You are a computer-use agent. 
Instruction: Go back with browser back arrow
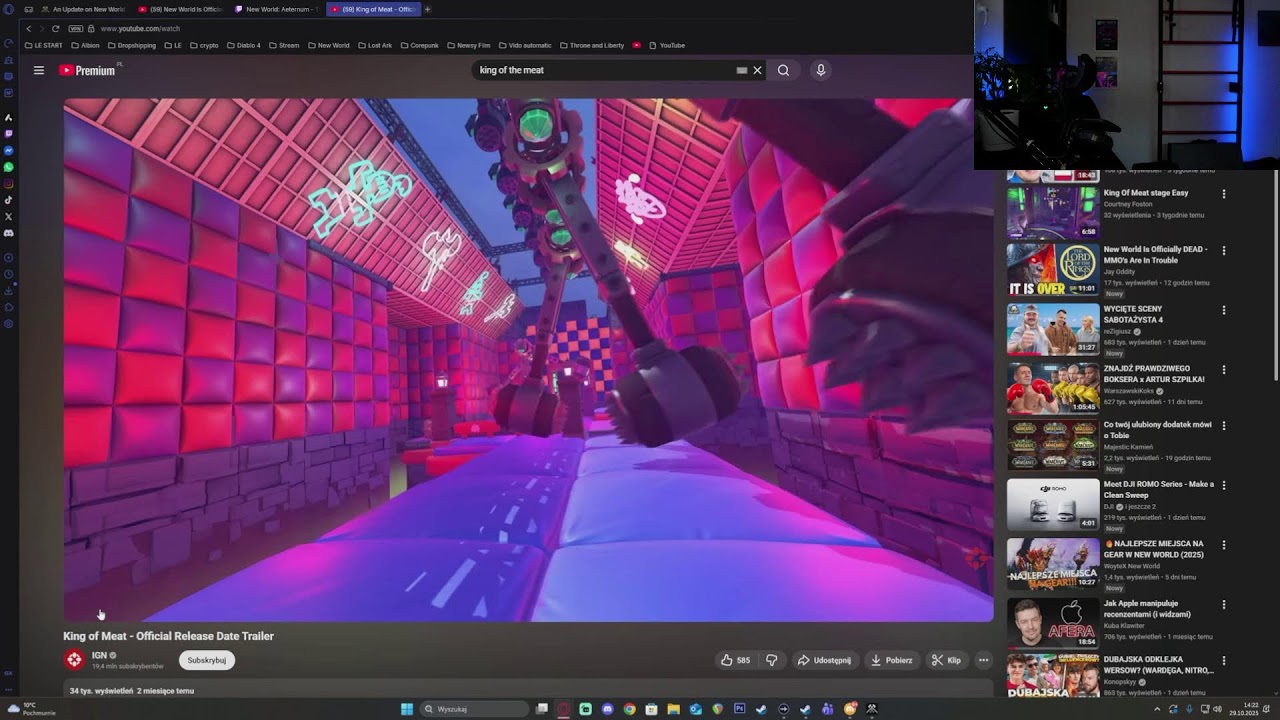[x=28, y=29]
